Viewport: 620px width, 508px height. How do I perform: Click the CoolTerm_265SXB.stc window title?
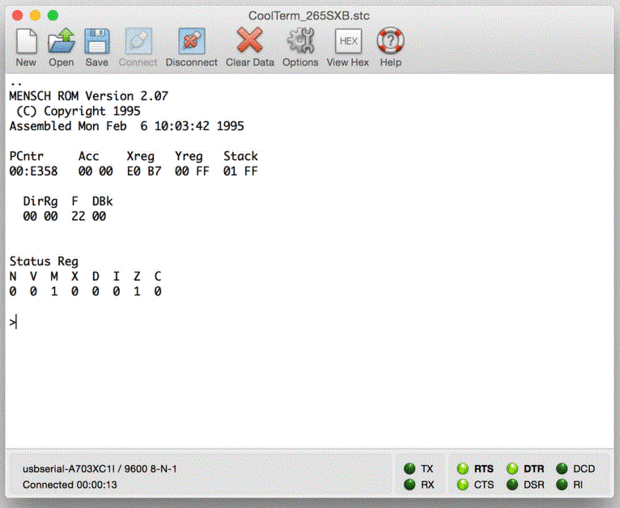pos(309,16)
